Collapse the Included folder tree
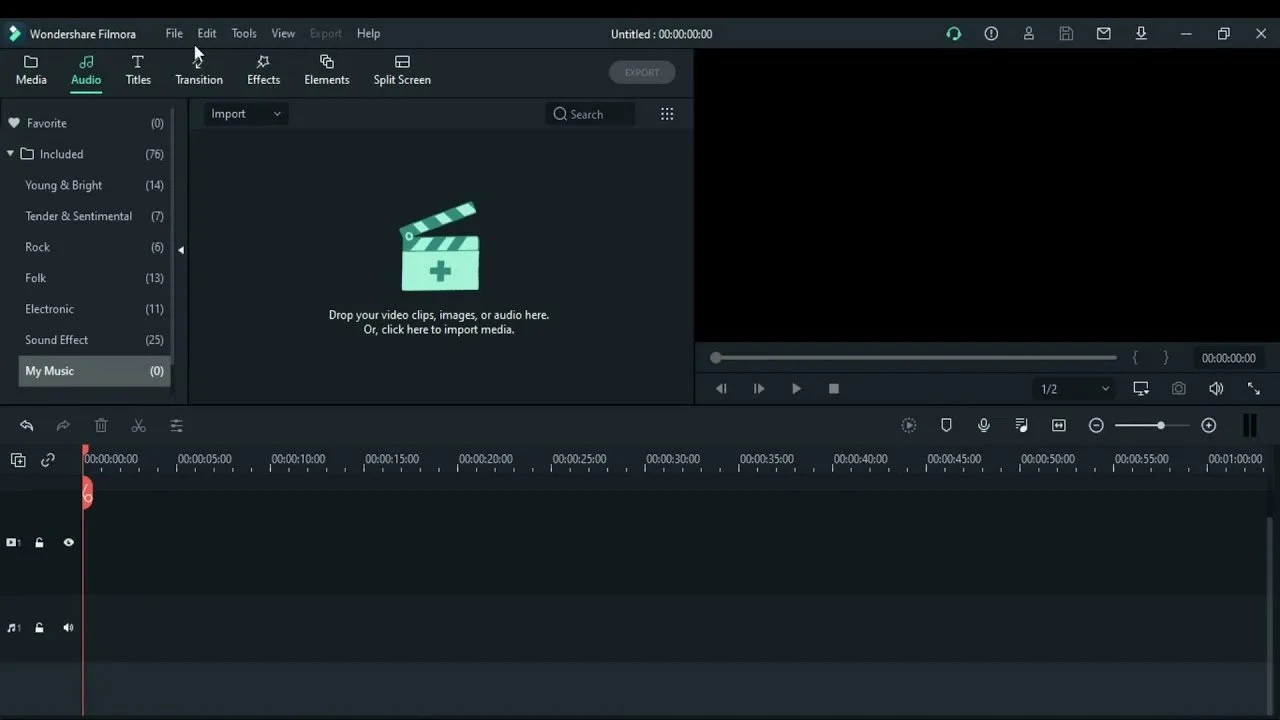The width and height of the screenshot is (1280, 720). tap(10, 154)
